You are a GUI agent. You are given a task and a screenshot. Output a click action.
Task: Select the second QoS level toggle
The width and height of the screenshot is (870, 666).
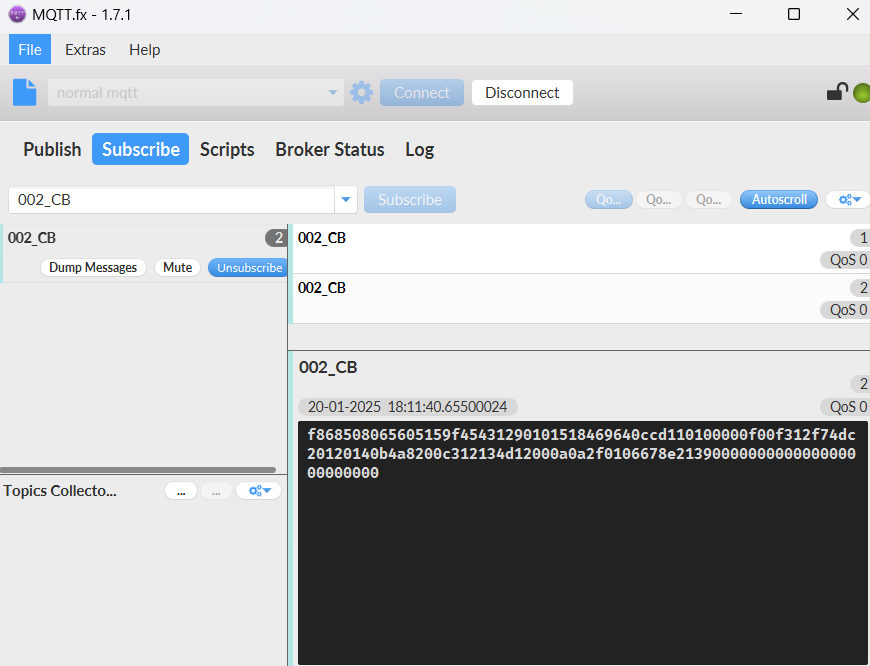pos(659,199)
